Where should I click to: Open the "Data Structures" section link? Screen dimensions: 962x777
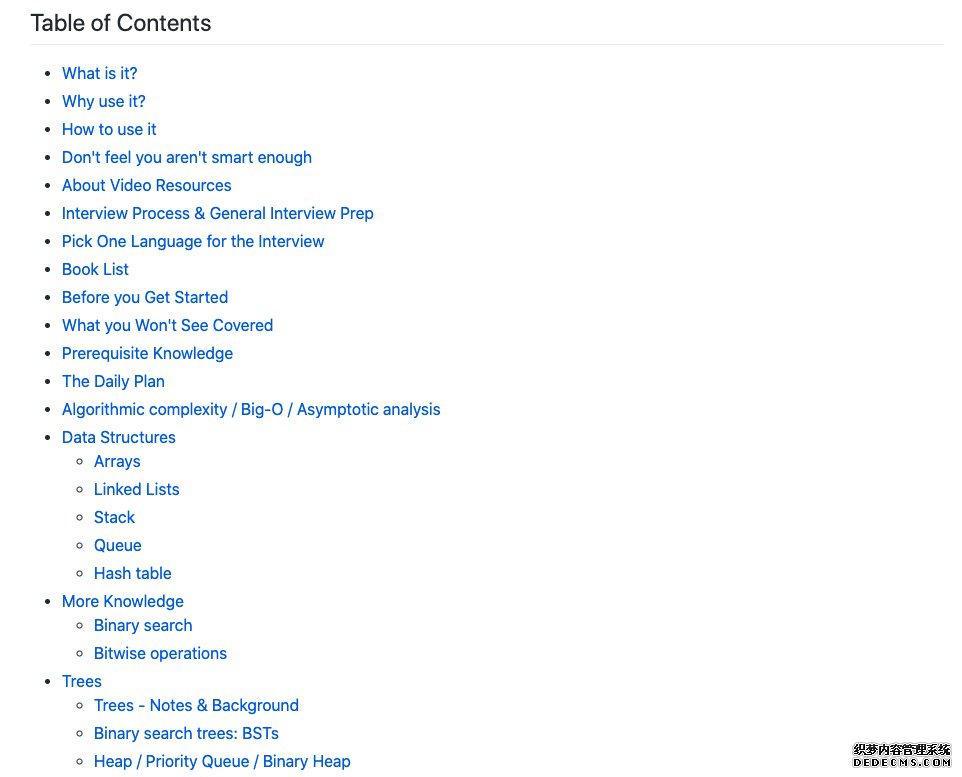tap(118, 438)
